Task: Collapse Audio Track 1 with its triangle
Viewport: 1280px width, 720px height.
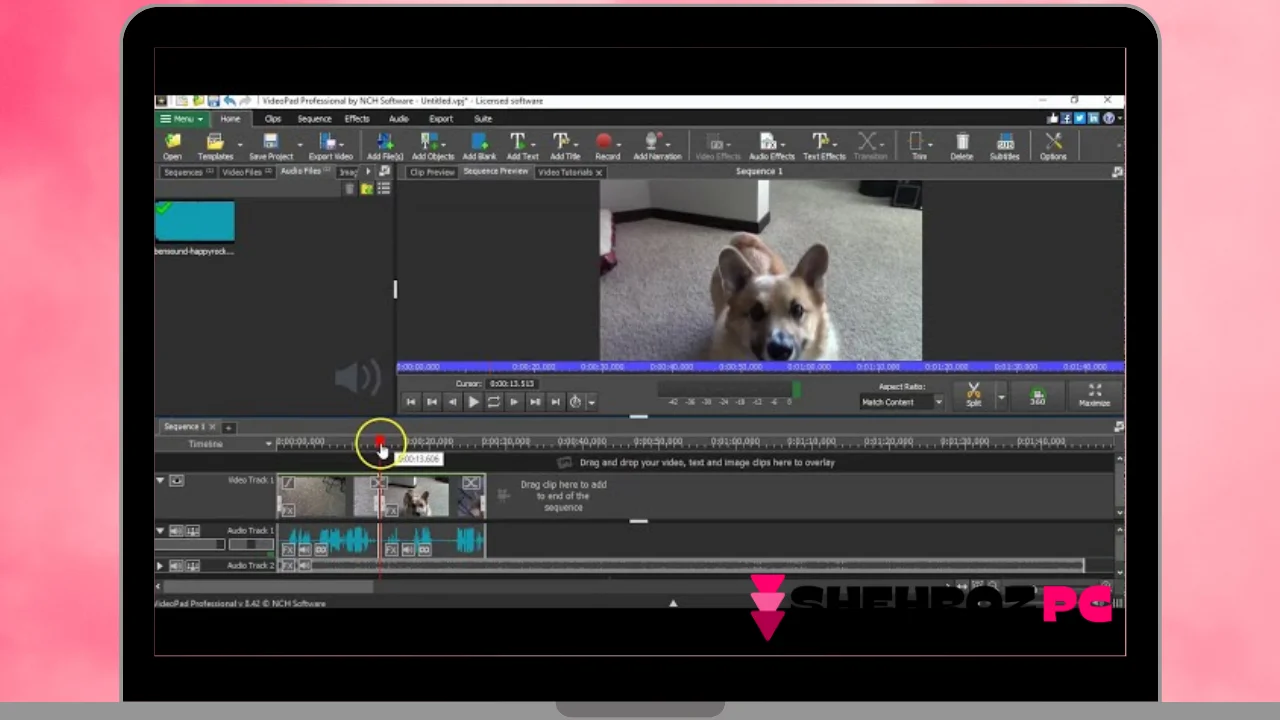Action: point(160,531)
